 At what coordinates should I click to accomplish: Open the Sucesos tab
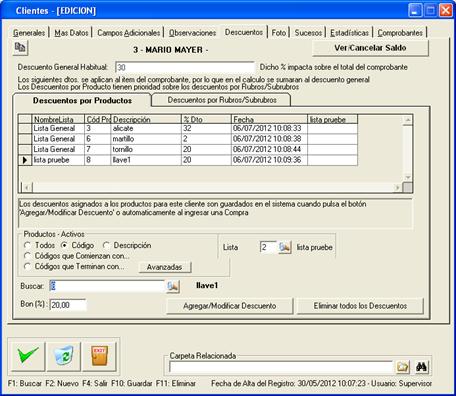click(308, 33)
